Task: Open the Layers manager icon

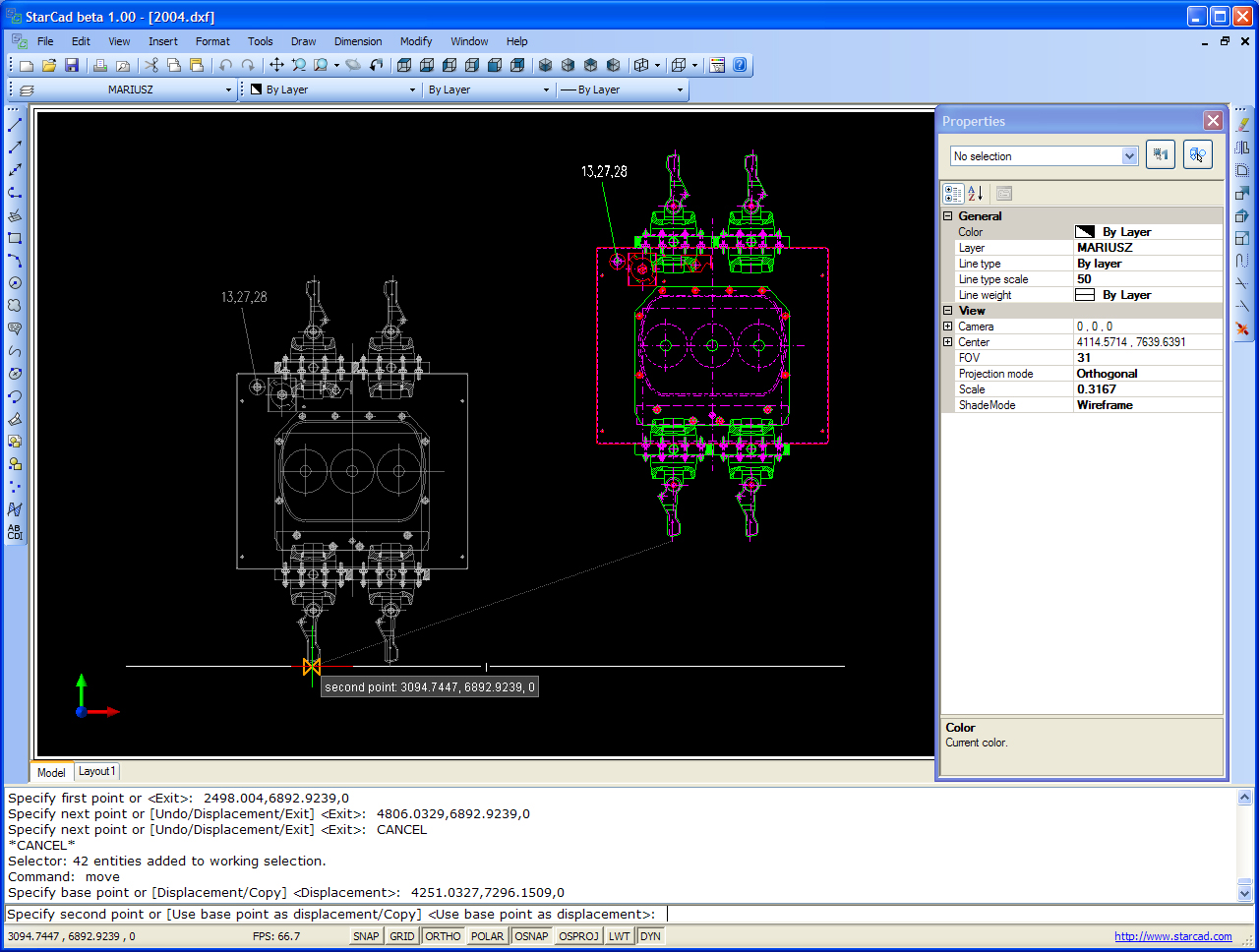Action: pos(27,89)
